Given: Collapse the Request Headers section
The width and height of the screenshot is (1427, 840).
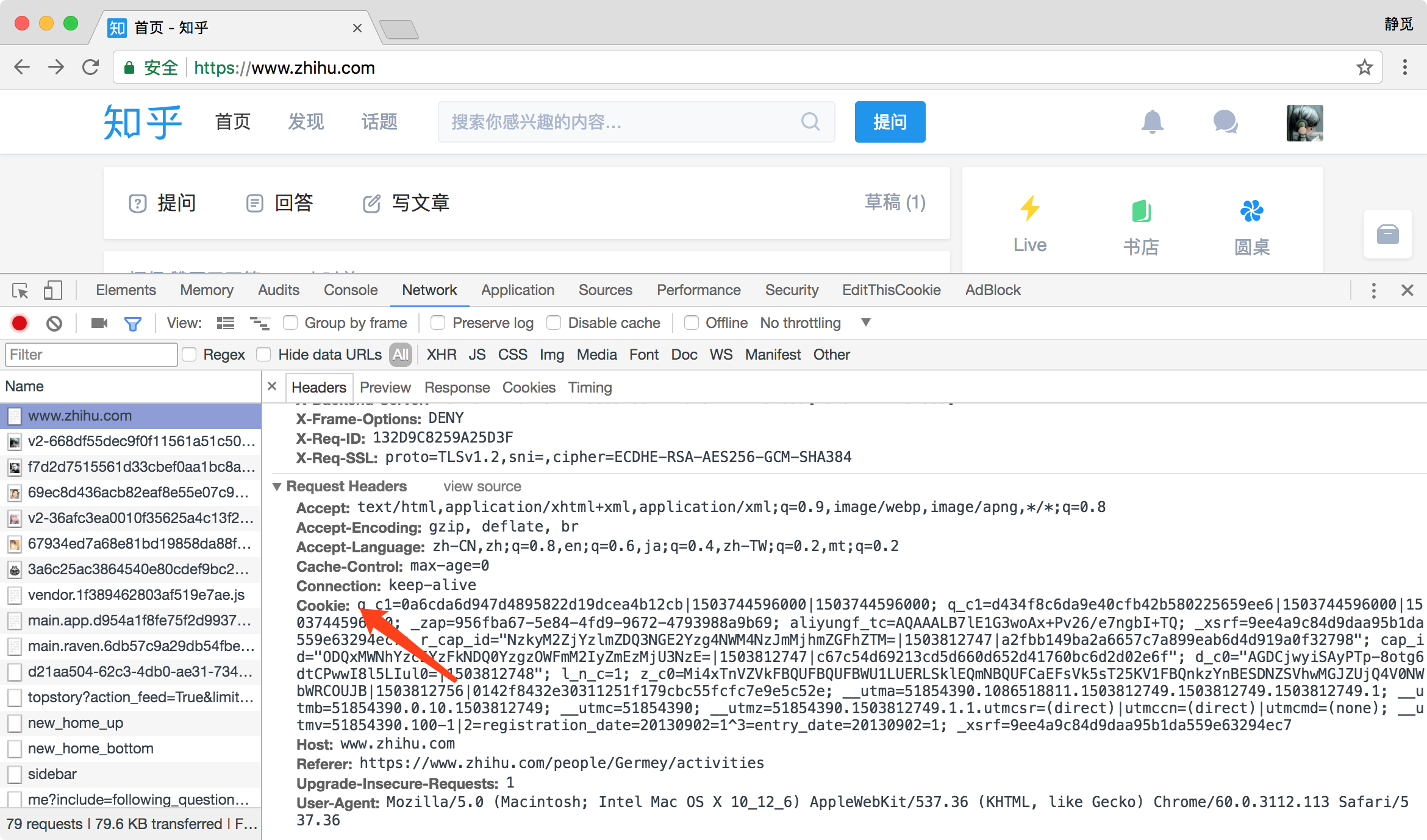Looking at the screenshot, I should click(x=277, y=486).
